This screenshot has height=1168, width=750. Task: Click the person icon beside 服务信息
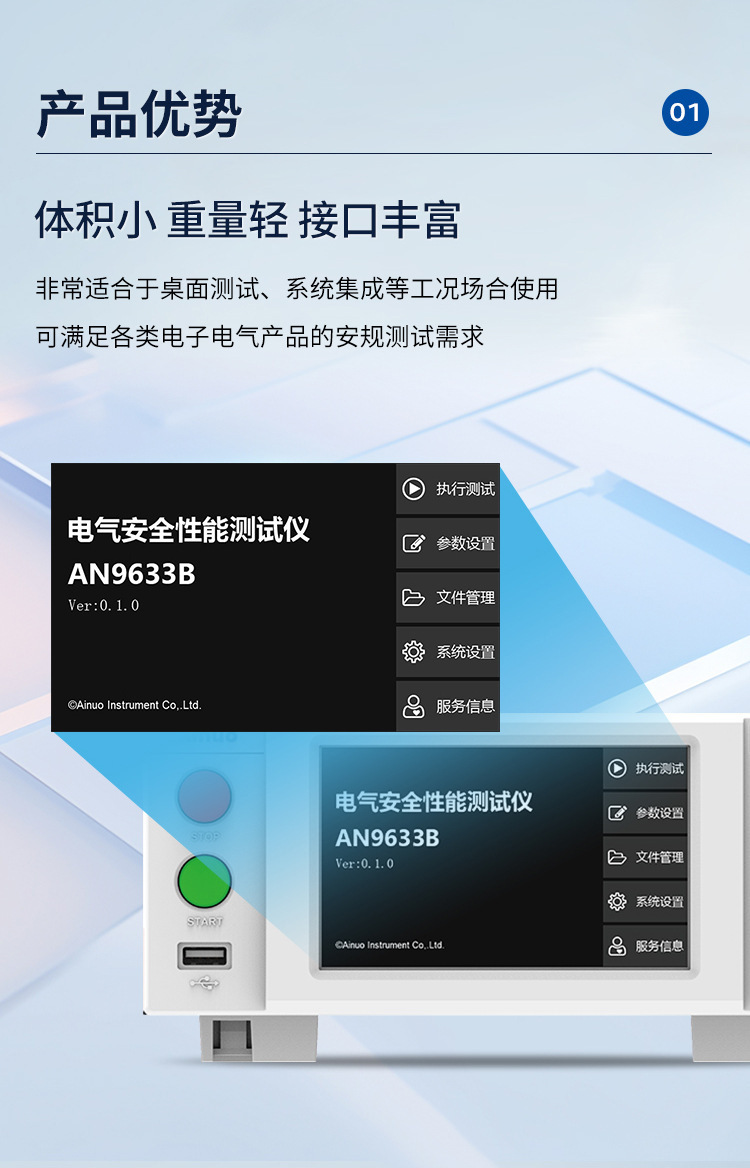[x=413, y=705]
